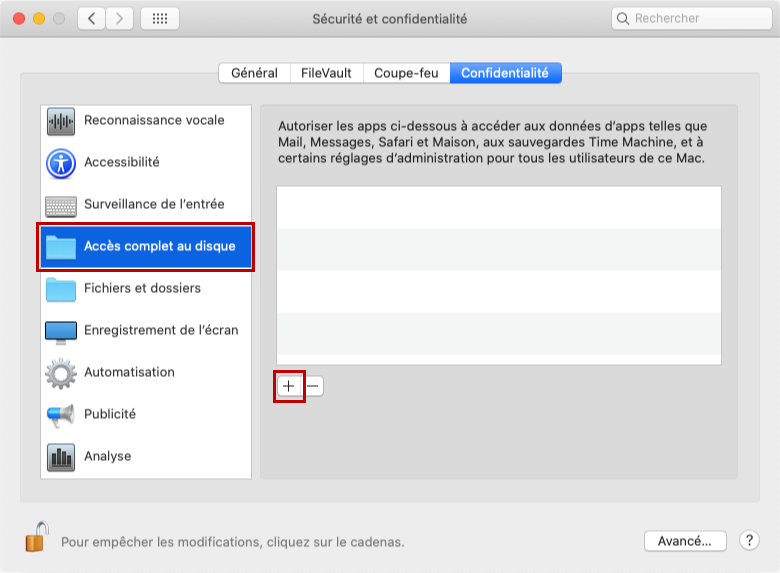This screenshot has height=573, width=780.
Task: Choose the "Accès complet au disque" label
Action: click(x=160, y=246)
